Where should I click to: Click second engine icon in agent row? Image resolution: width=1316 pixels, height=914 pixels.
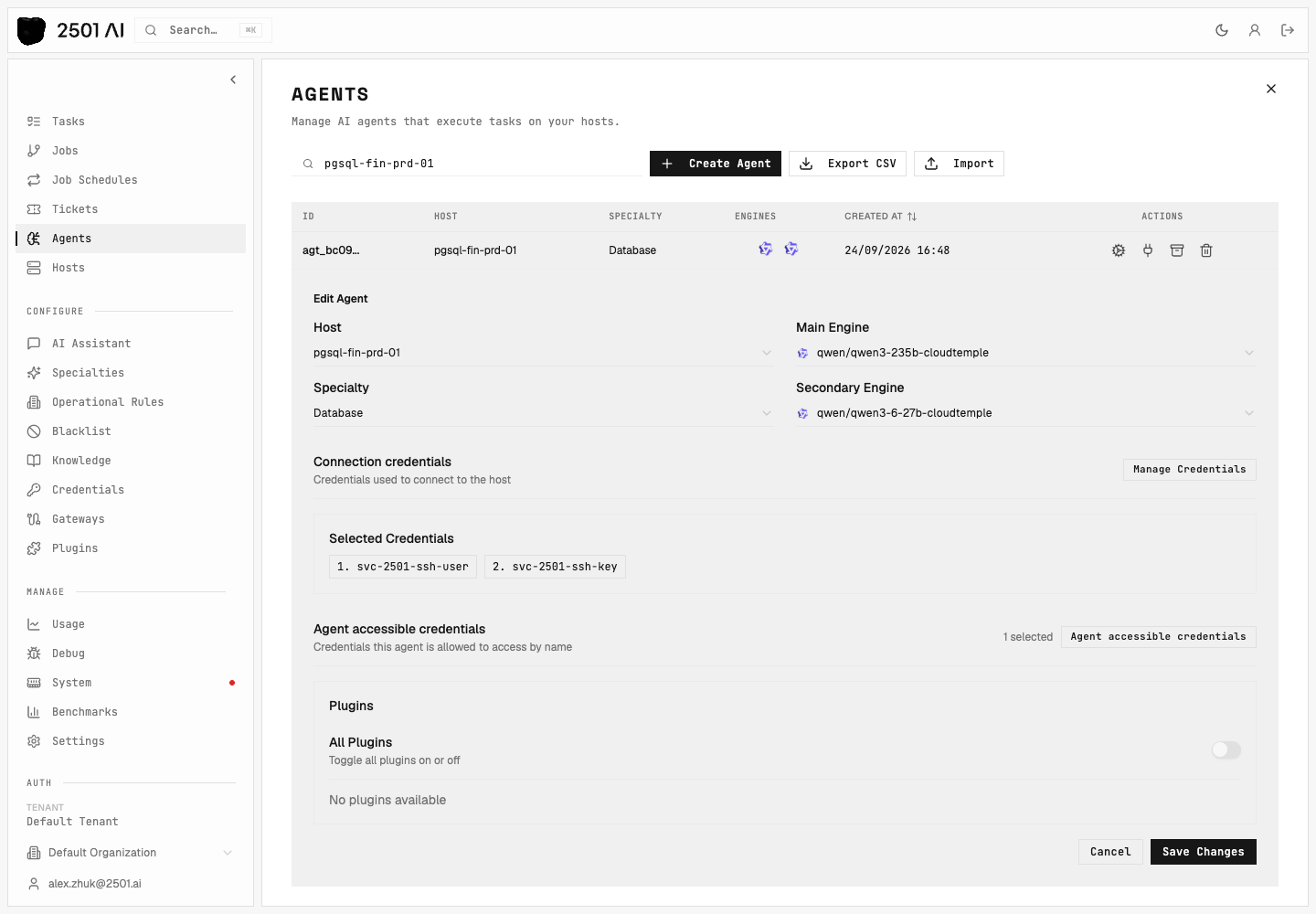click(x=791, y=249)
